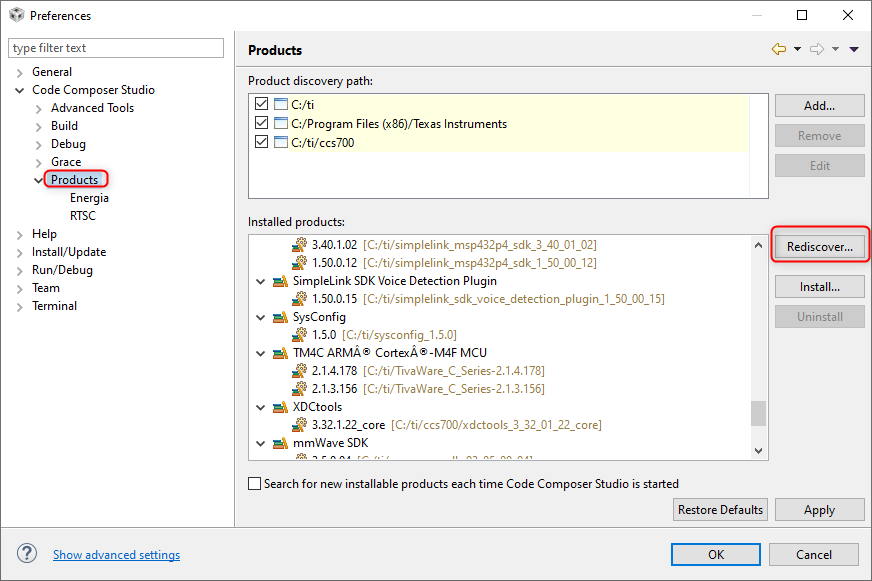Toggle the Texas Instruments path checkbox
The height and width of the screenshot is (581, 872).
click(261, 123)
